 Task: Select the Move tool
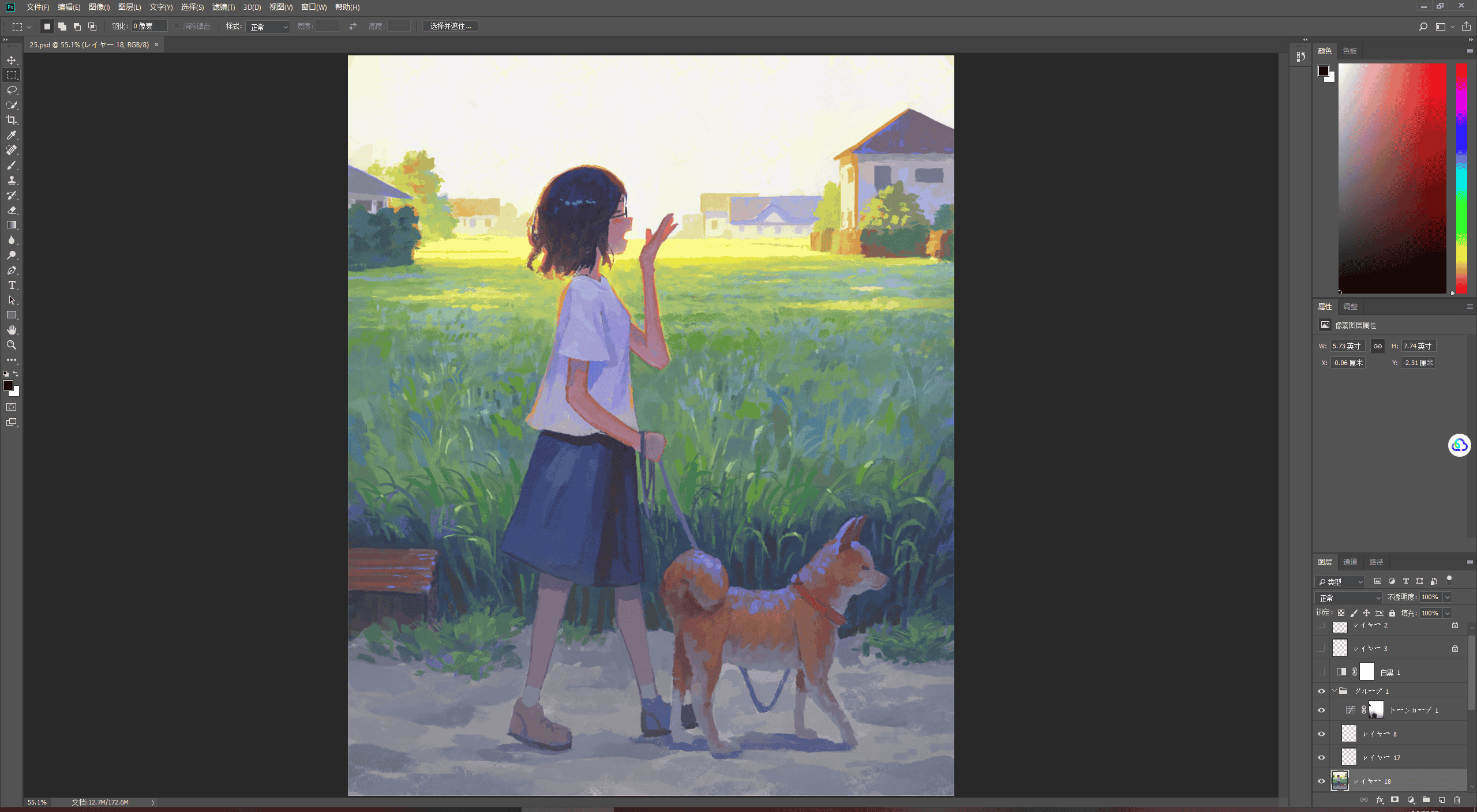[12, 60]
